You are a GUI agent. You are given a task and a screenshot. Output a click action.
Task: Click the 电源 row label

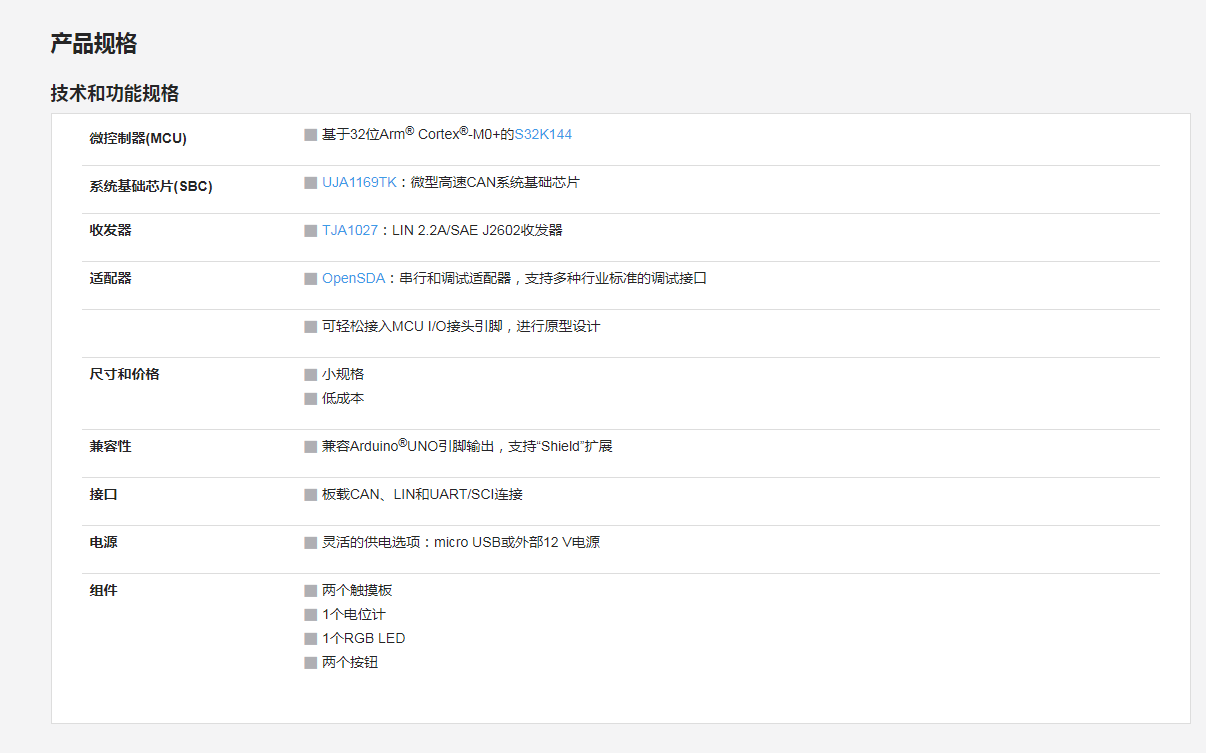[x=102, y=542]
